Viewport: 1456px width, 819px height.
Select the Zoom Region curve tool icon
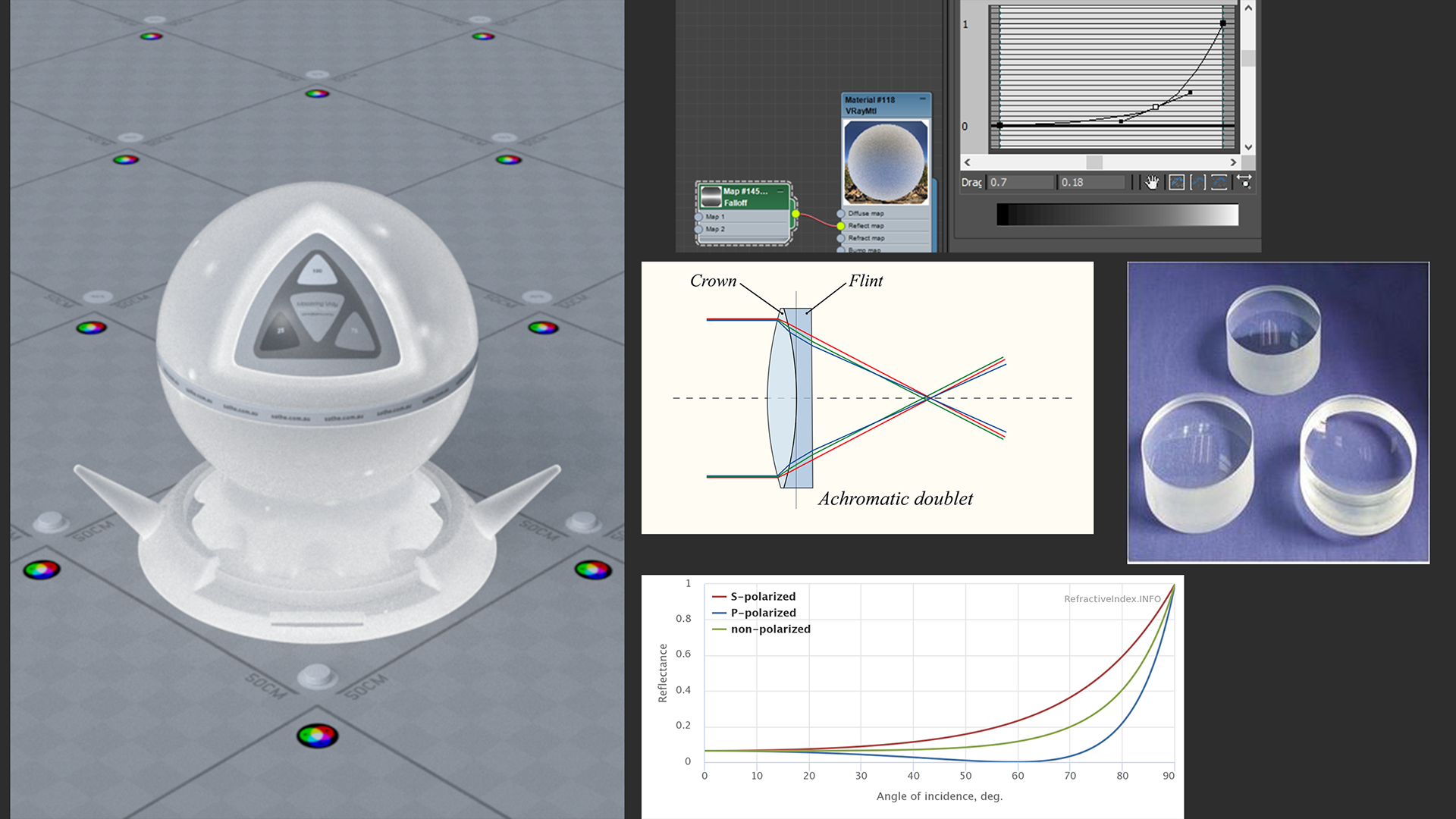(x=1244, y=182)
